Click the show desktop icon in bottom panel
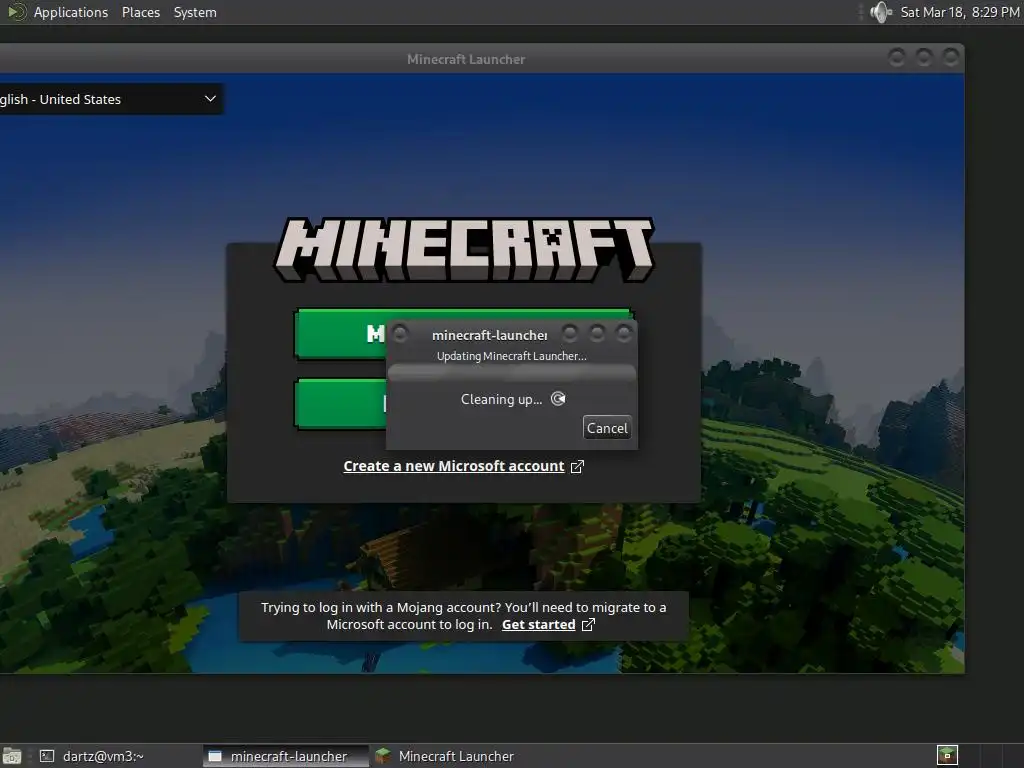This screenshot has height=768, width=1024. [12, 756]
